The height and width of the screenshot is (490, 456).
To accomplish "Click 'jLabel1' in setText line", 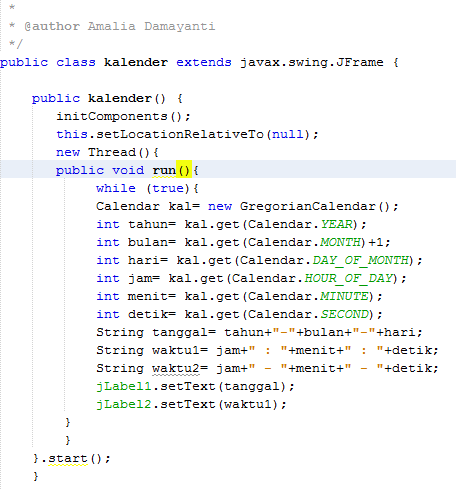I will click(x=124, y=386).
